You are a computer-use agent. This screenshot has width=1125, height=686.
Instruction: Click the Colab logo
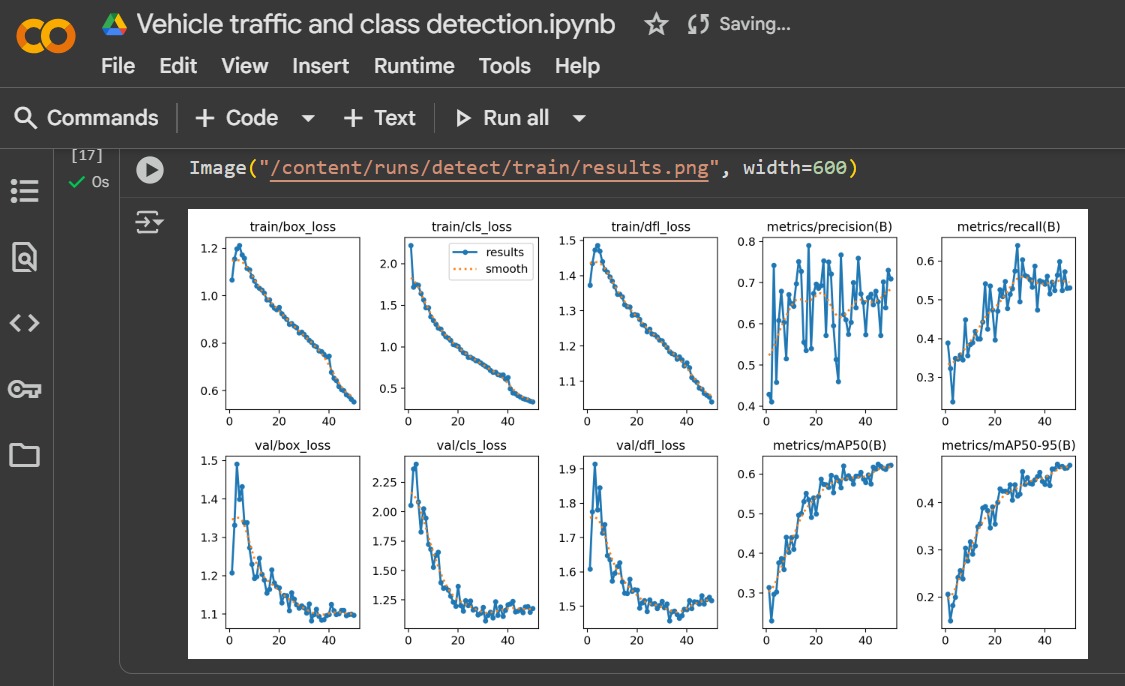[x=46, y=35]
